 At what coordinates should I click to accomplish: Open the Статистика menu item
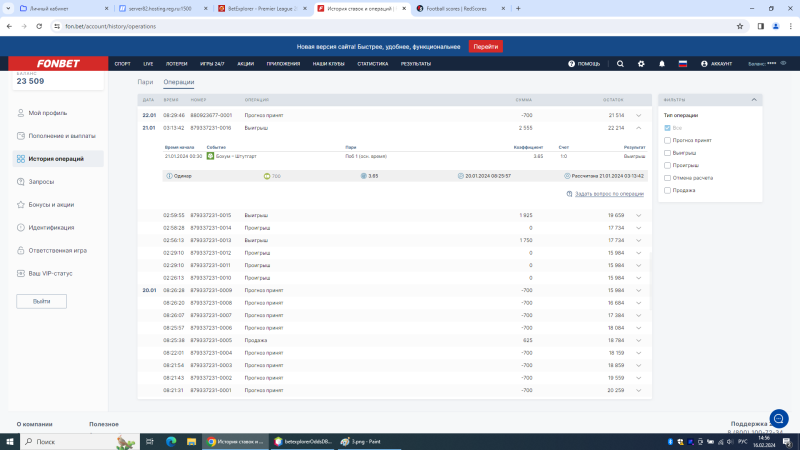(x=372, y=63)
